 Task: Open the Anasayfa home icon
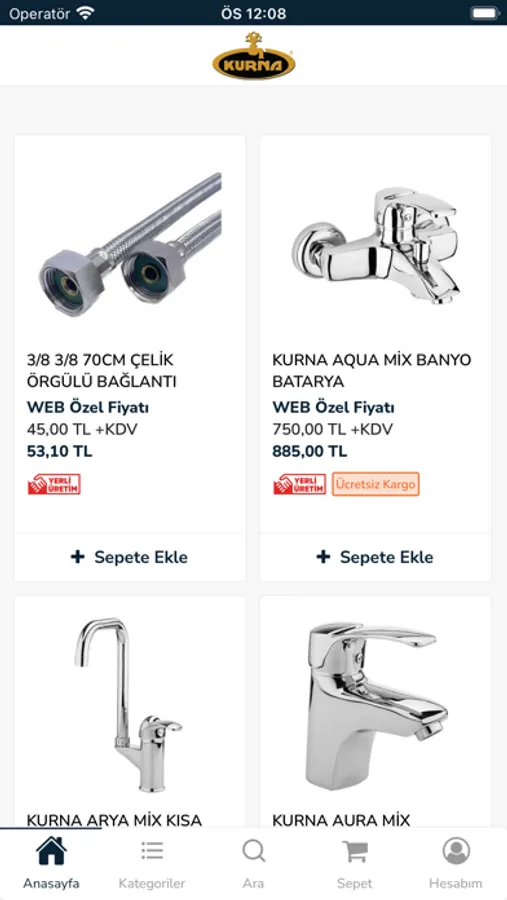pyautogui.click(x=52, y=851)
